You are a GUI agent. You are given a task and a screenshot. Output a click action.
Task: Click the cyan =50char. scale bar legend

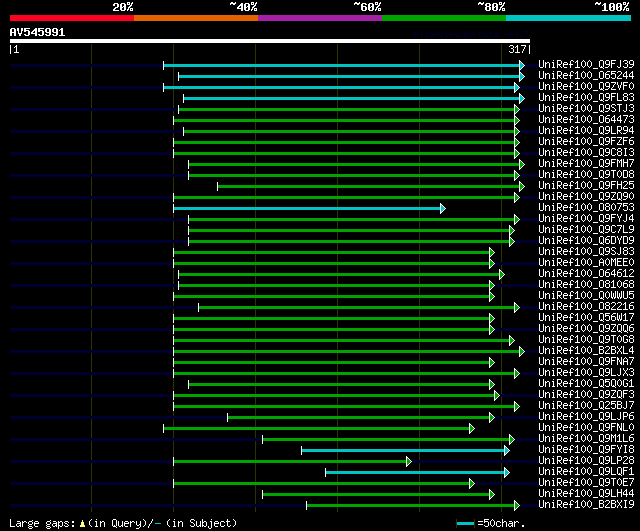[x=465, y=523]
